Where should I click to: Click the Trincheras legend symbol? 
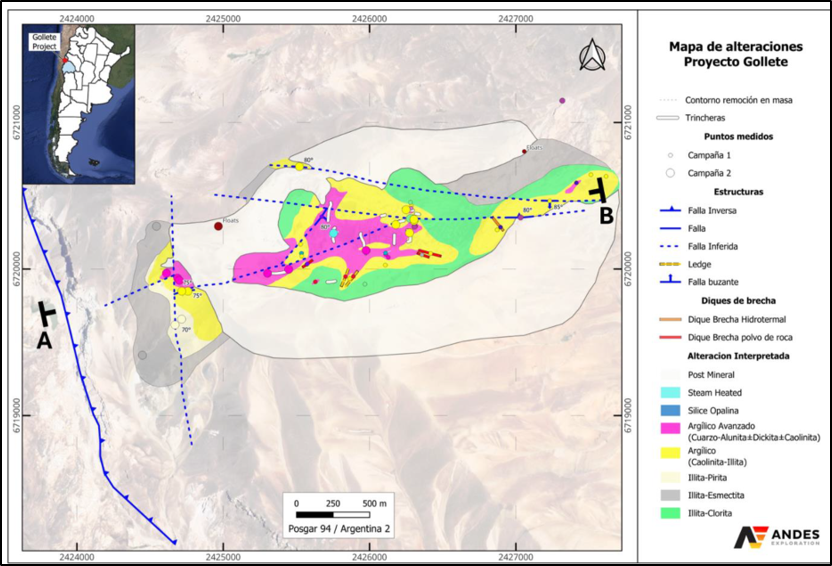click(670, 118)
